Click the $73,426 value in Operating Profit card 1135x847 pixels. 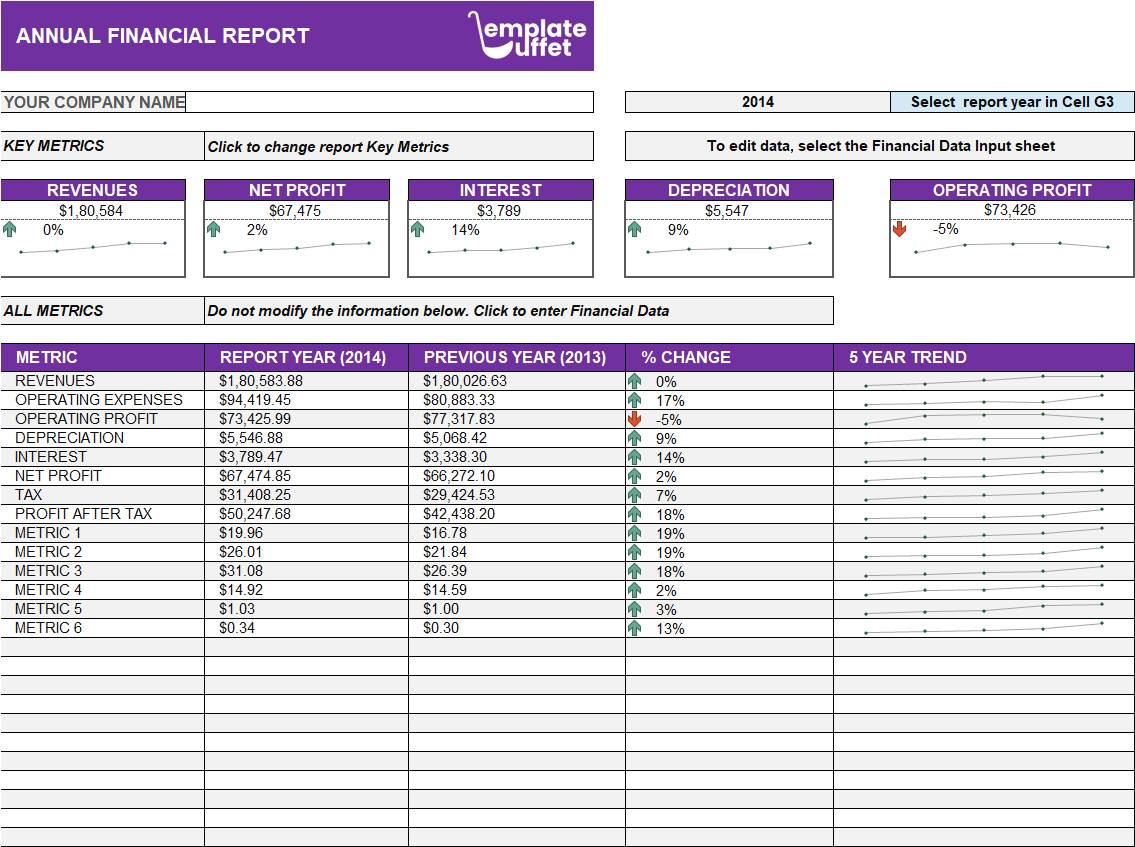click(1010, 210)
